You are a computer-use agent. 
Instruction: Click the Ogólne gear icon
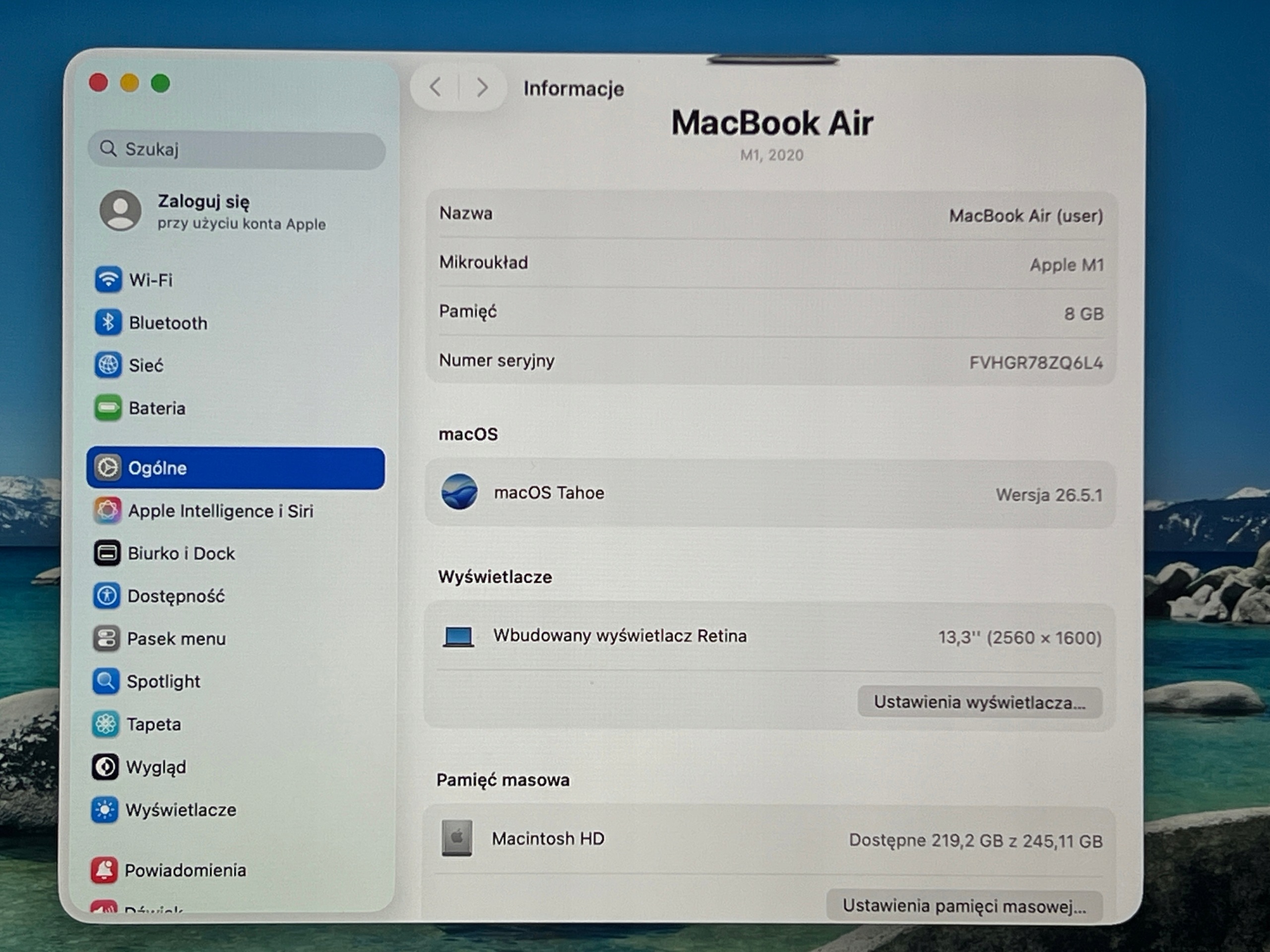[x=107, y=468]
